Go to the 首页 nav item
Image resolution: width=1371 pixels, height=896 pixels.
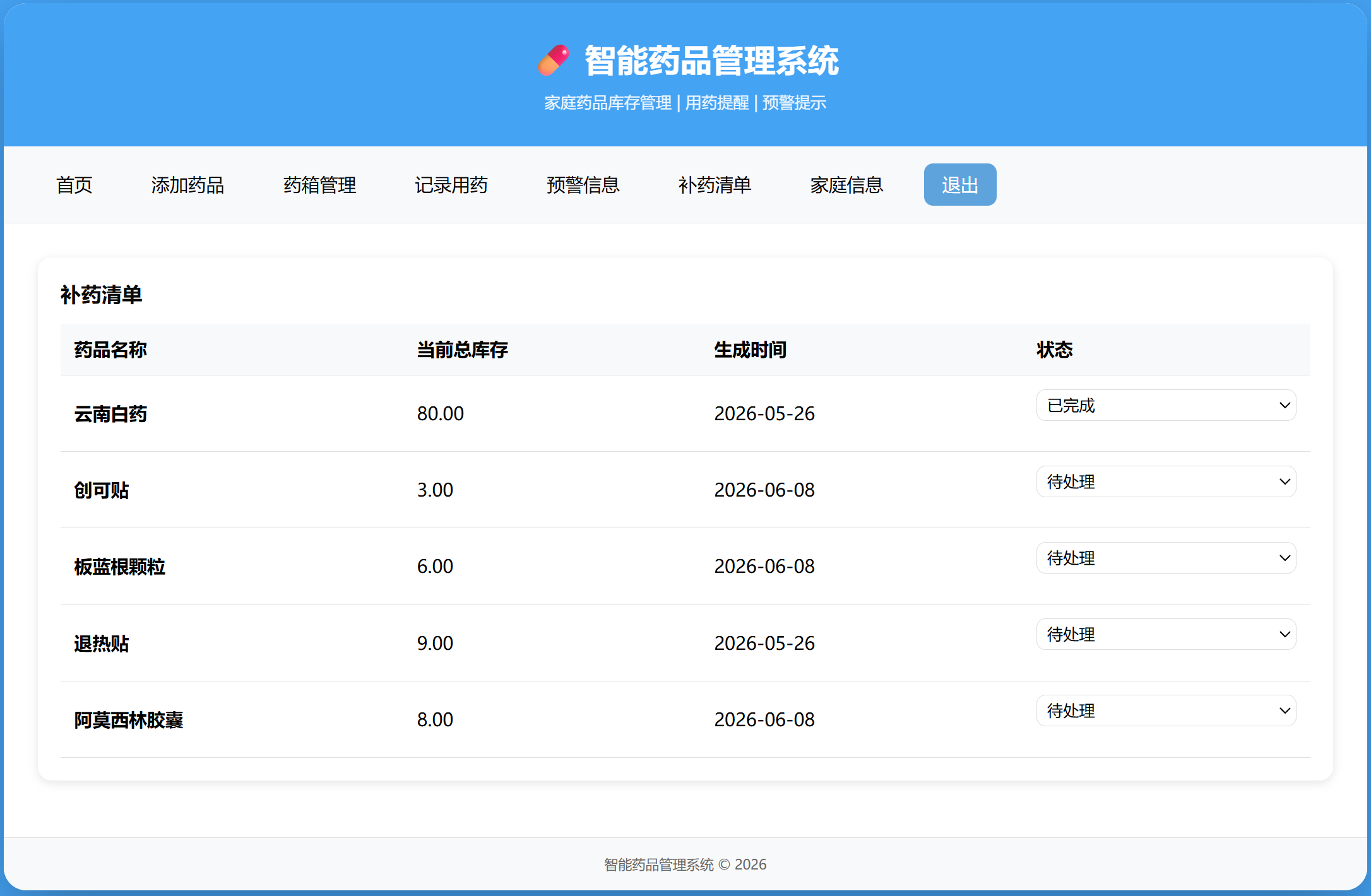[x=74, y=185]
